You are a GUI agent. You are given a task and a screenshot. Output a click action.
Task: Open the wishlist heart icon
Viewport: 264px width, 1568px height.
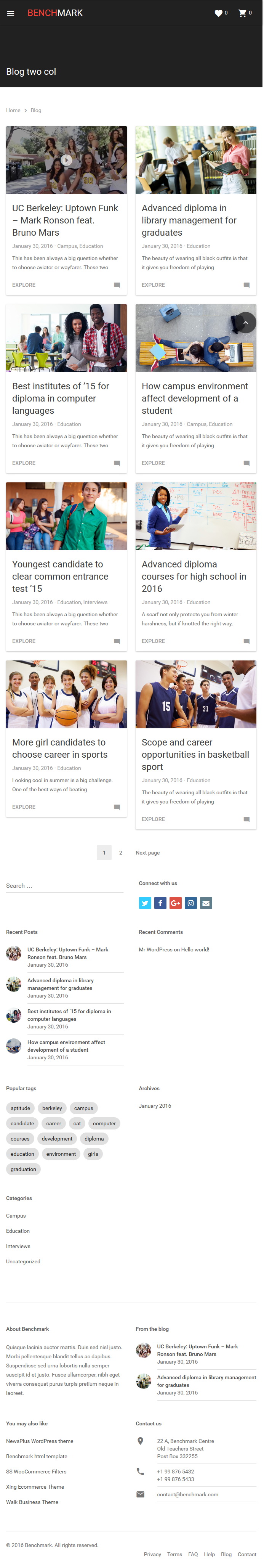point(218,13)
